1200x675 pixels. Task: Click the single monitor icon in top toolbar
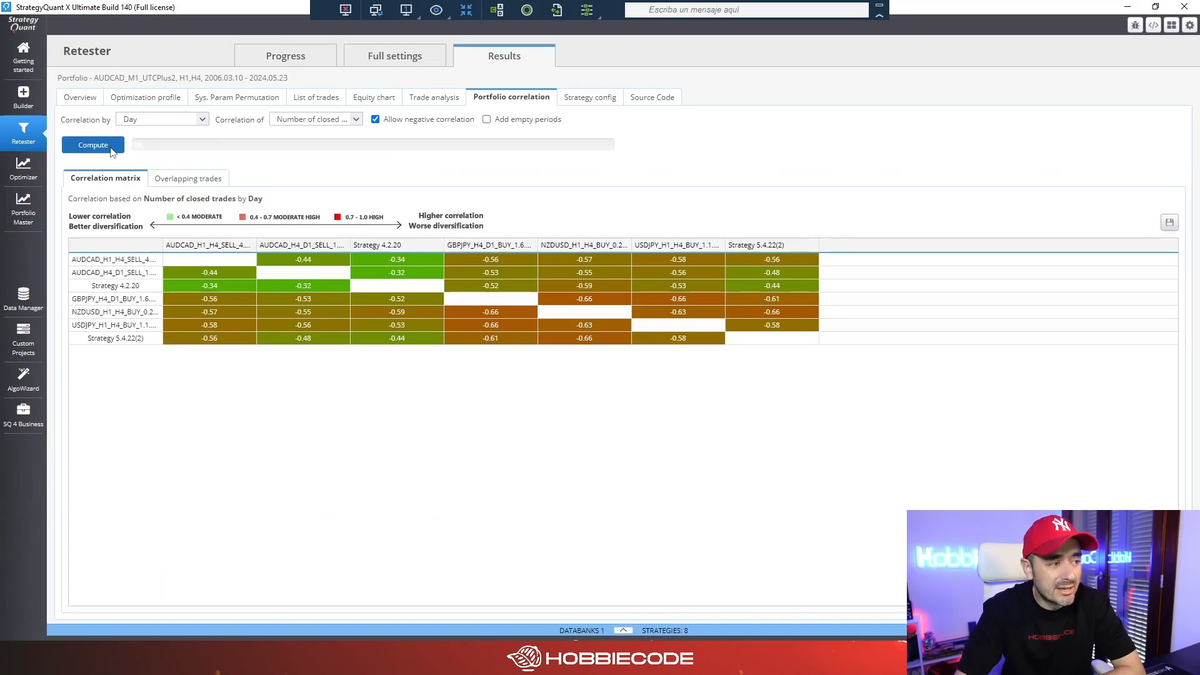[x=406, y=10]
